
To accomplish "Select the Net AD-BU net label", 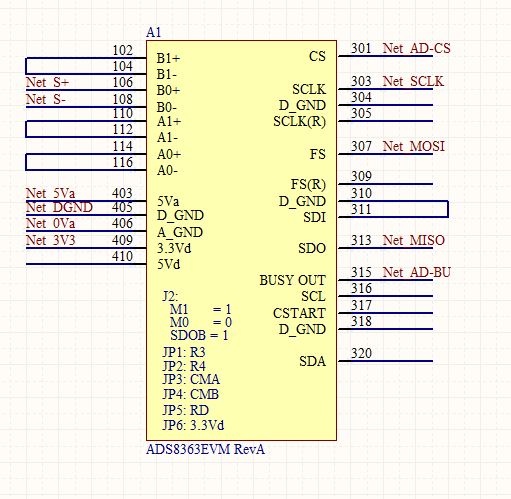I will [416, 272].
